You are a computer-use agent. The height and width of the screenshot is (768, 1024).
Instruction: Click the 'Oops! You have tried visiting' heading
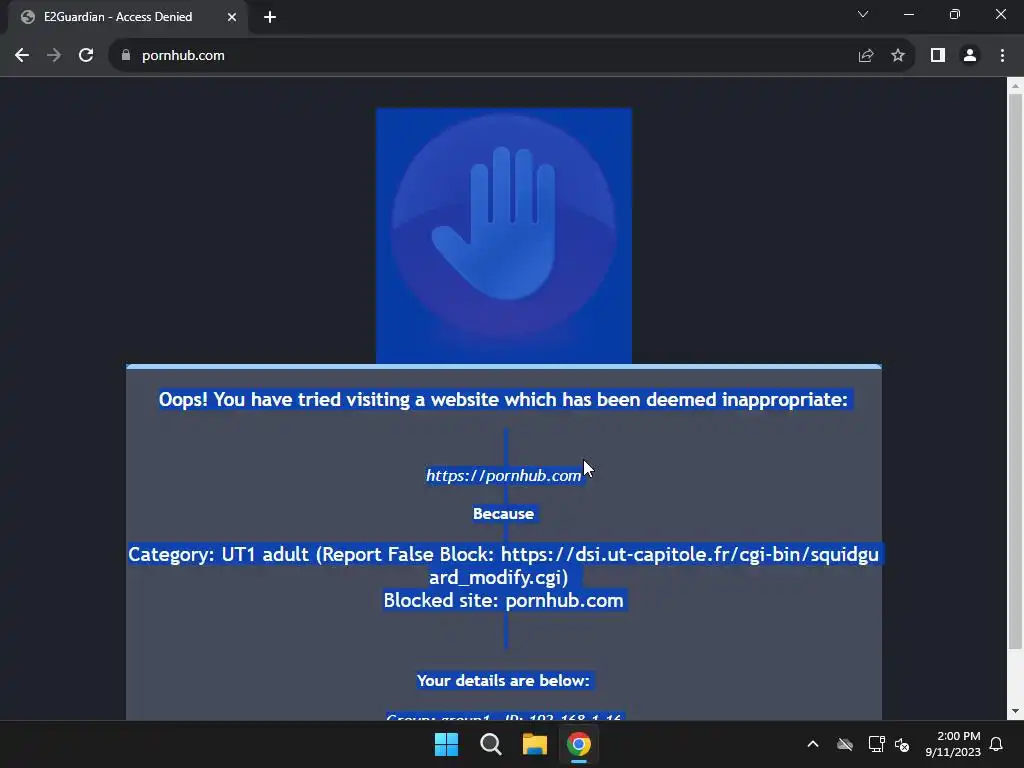point(504,399)
